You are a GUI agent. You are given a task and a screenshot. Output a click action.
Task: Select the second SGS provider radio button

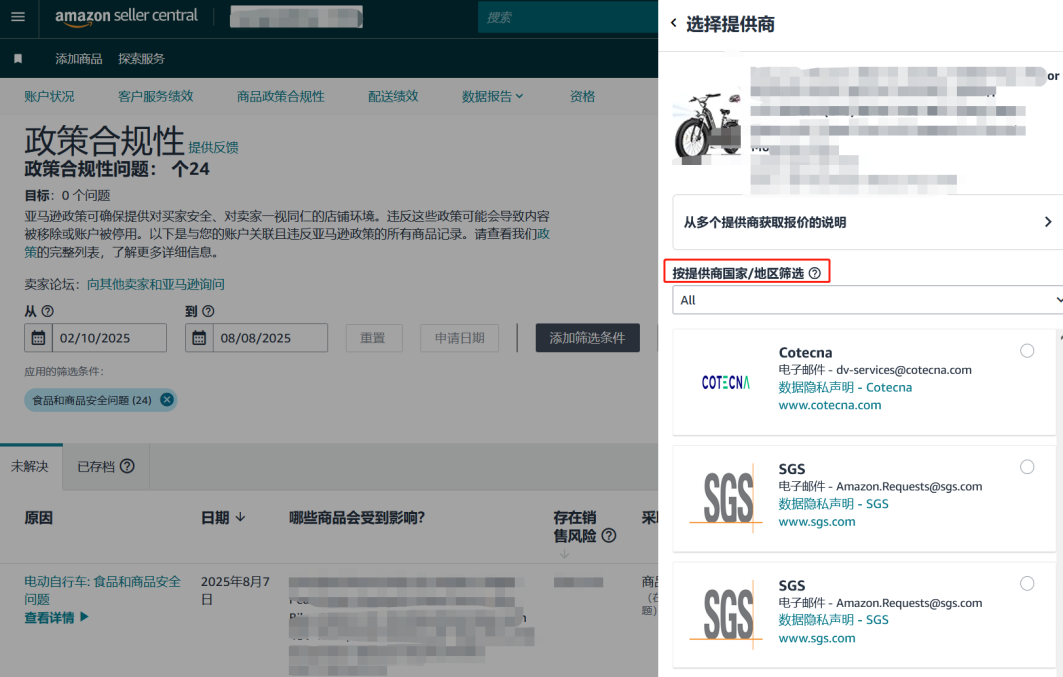1027,583
